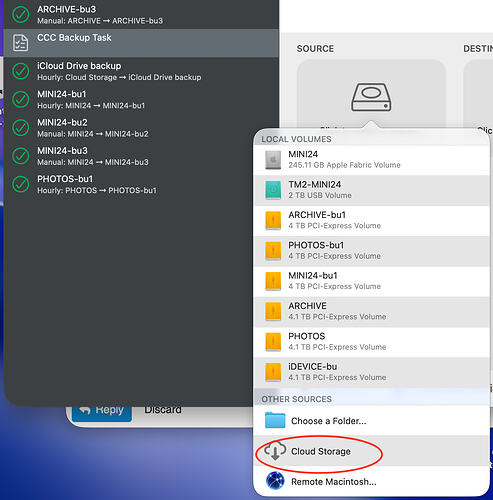Click the teal Time Machine drive icon

[273, 190]
